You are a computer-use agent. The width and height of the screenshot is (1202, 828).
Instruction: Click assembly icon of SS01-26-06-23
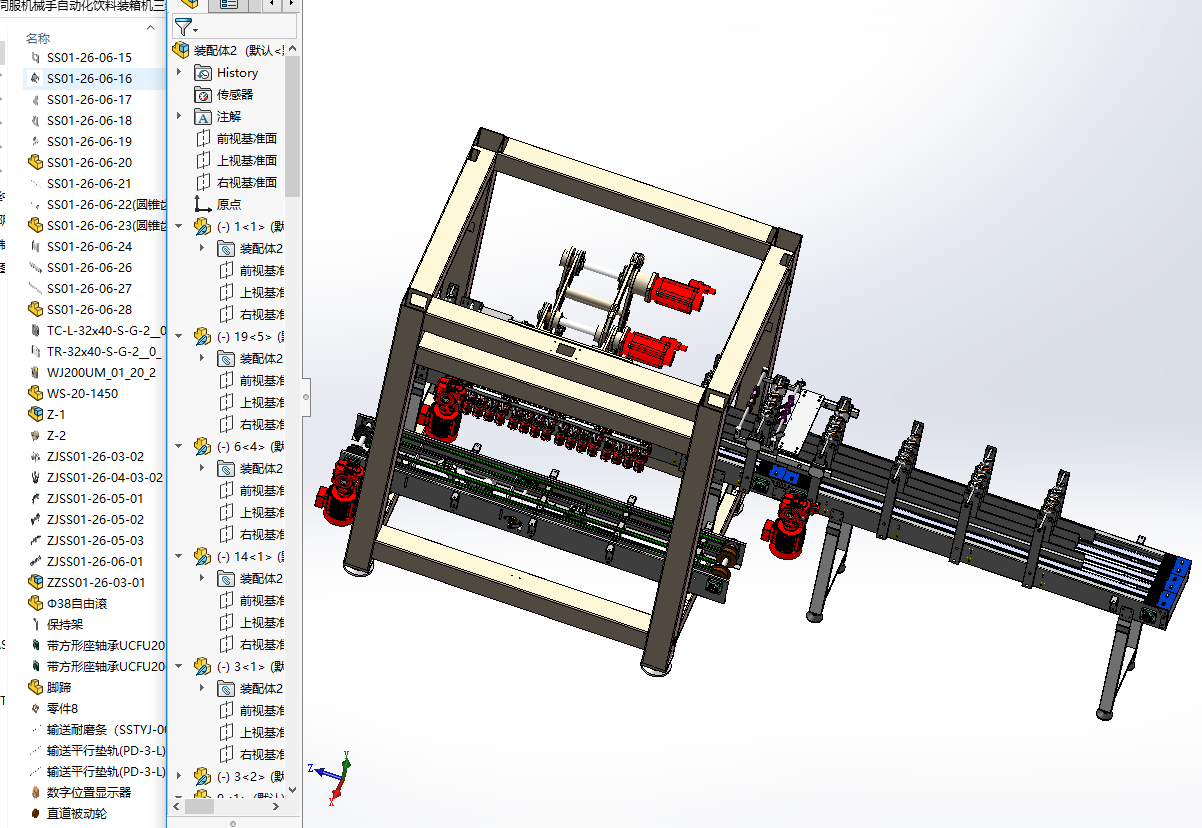[x=35, y=225]
